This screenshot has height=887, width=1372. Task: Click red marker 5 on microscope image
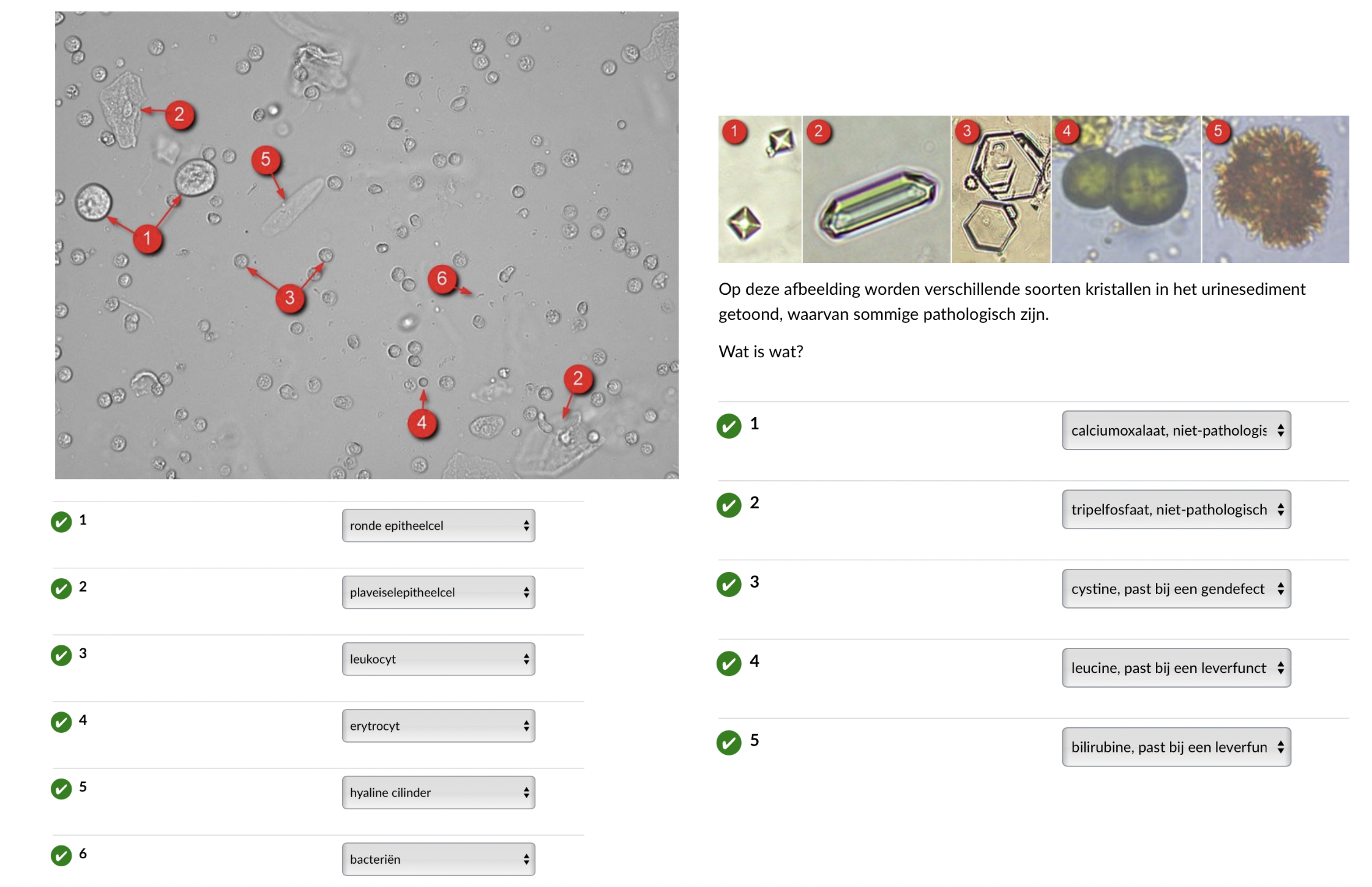click(266, 160)
